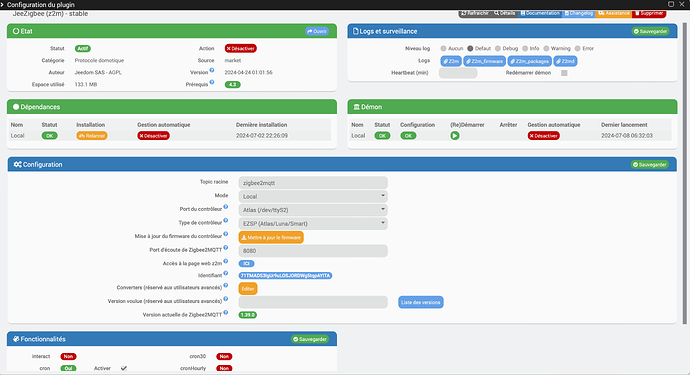Click Mettre à jour le firmware

point(271,237)
